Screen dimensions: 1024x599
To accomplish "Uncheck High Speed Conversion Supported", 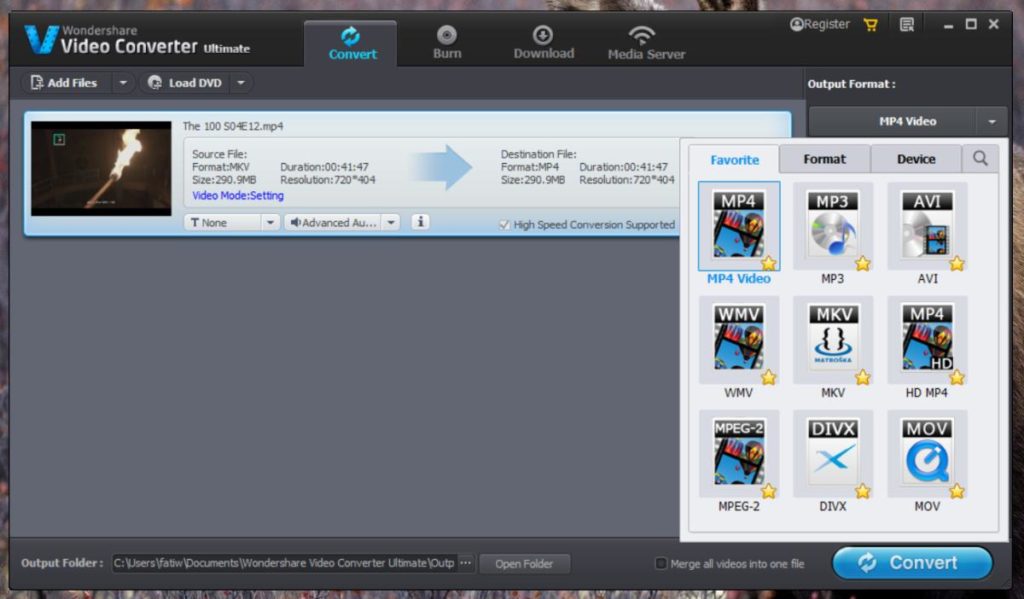I will pyautogui.click(x=504, y=225).
